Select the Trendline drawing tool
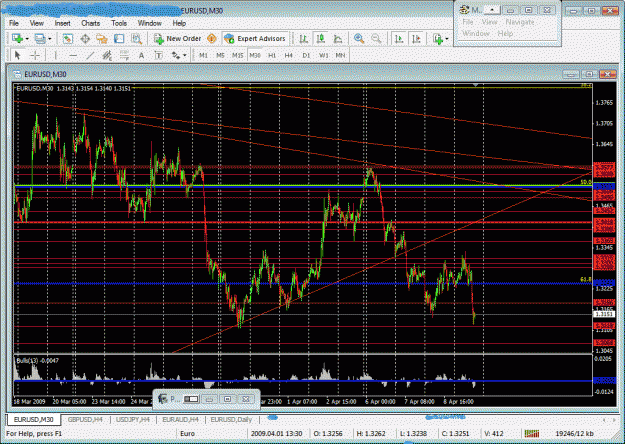 click(90, 55)
